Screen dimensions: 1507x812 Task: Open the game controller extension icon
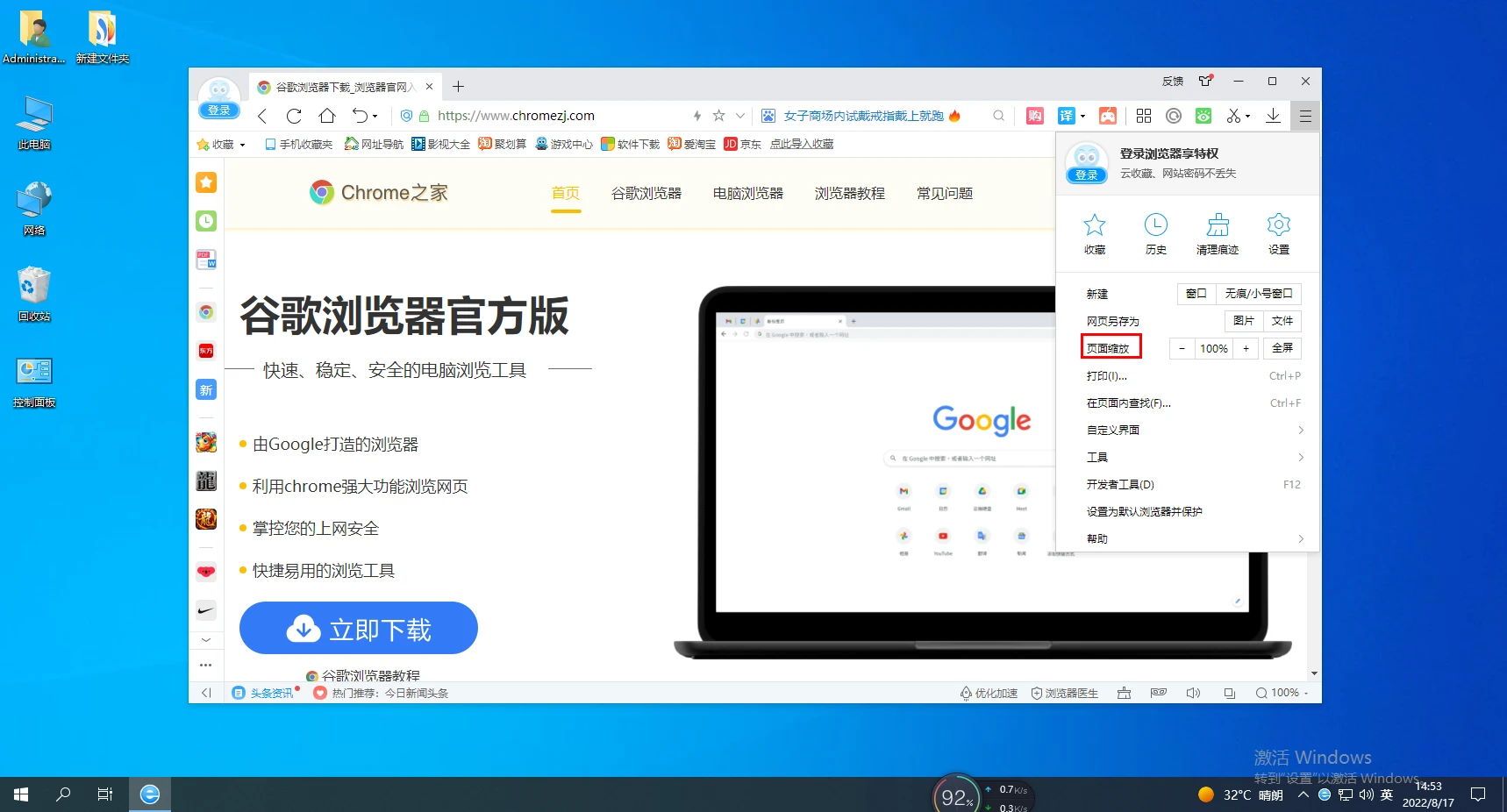(1108, 116)
